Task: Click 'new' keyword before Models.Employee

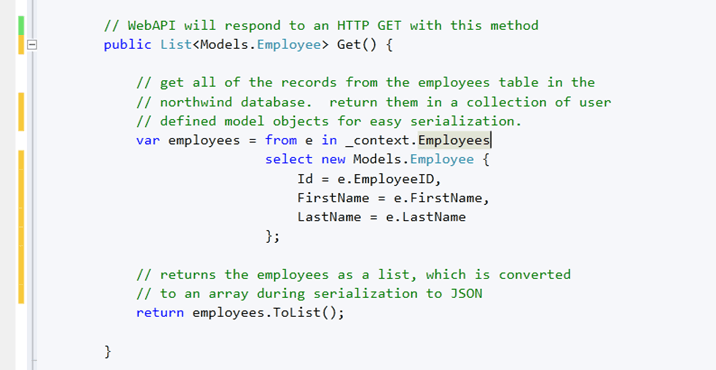Action: click(333, 159)
